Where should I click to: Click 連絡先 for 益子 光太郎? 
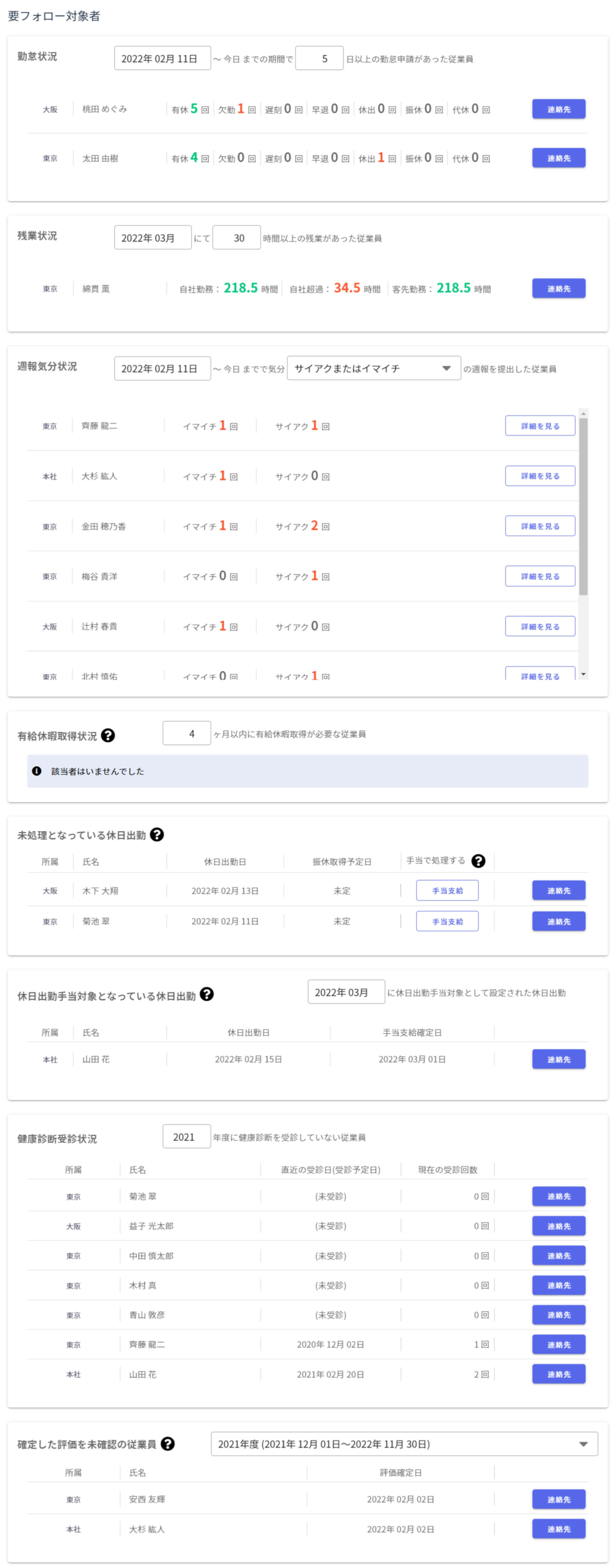559,1226
